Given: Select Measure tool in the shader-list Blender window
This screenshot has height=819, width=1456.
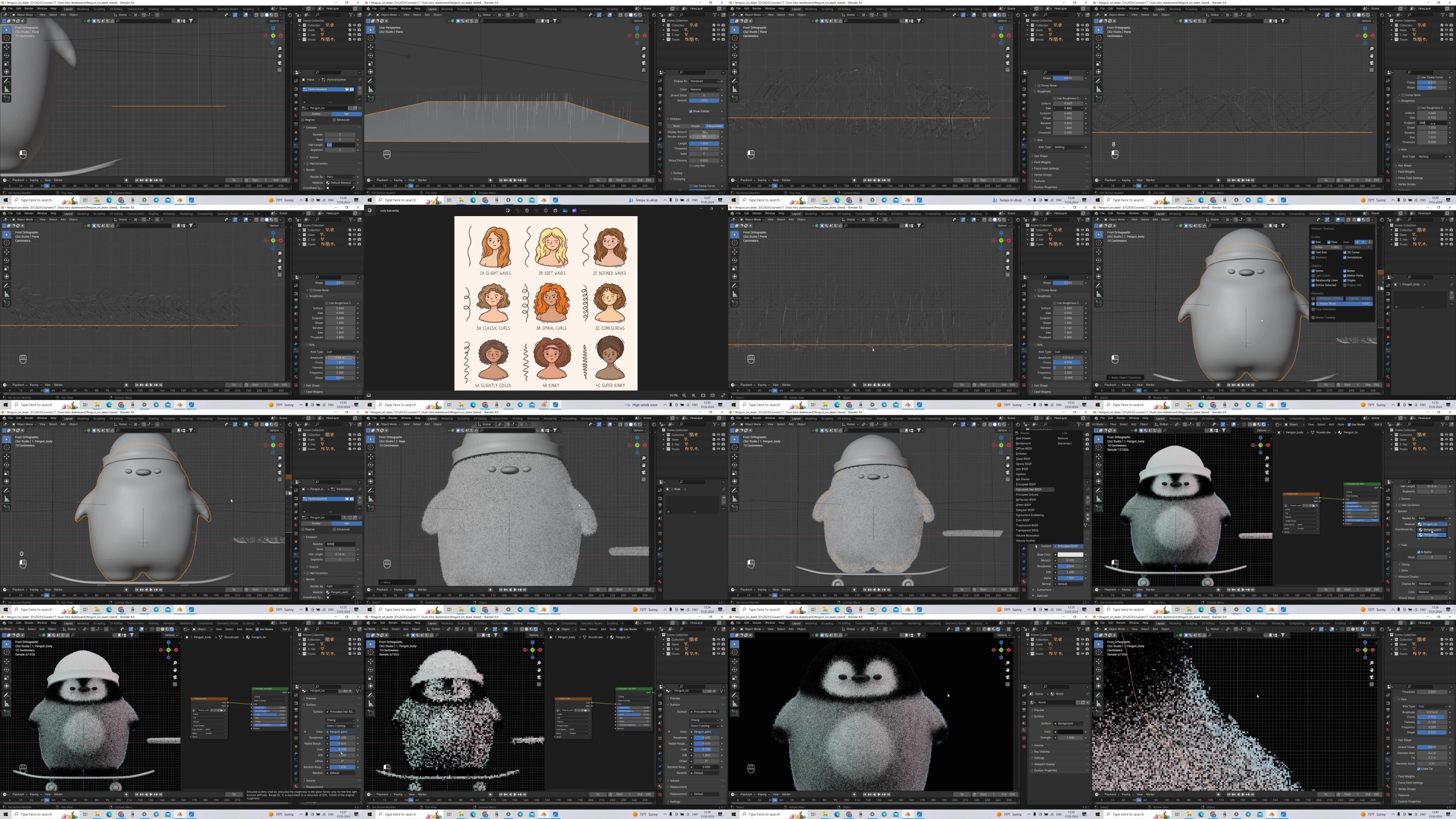Looking at the screenshot, I should (735, 499).
